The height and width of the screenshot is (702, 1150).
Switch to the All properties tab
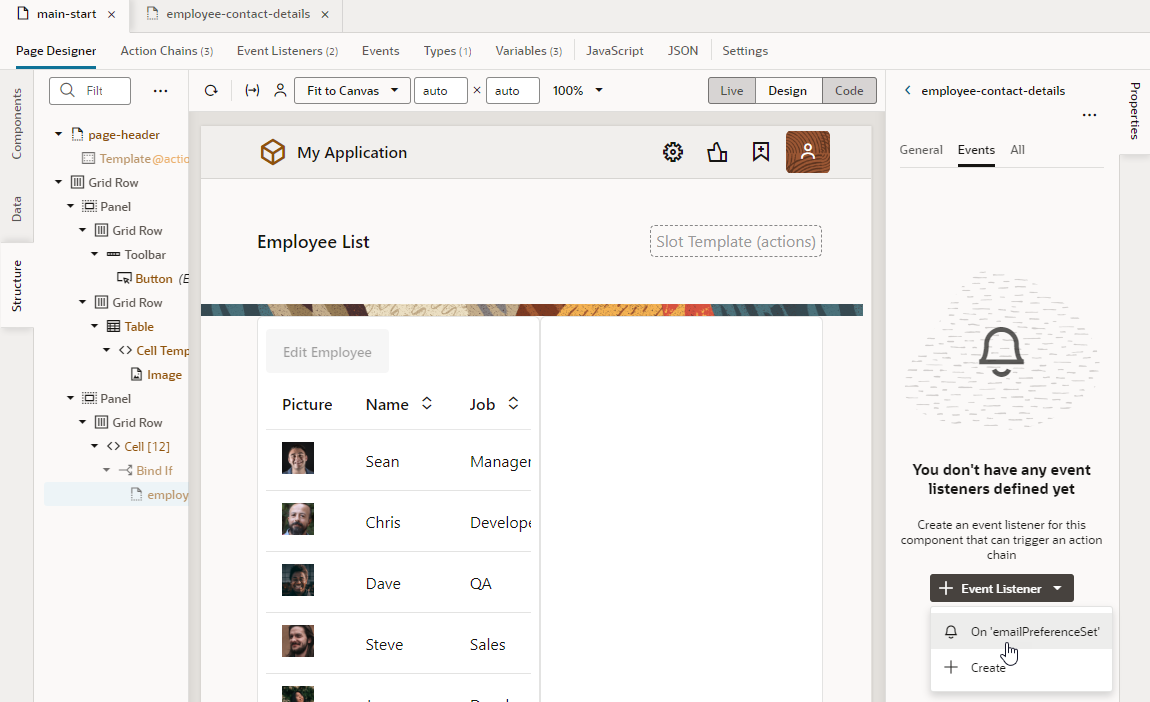point(1017,150)
